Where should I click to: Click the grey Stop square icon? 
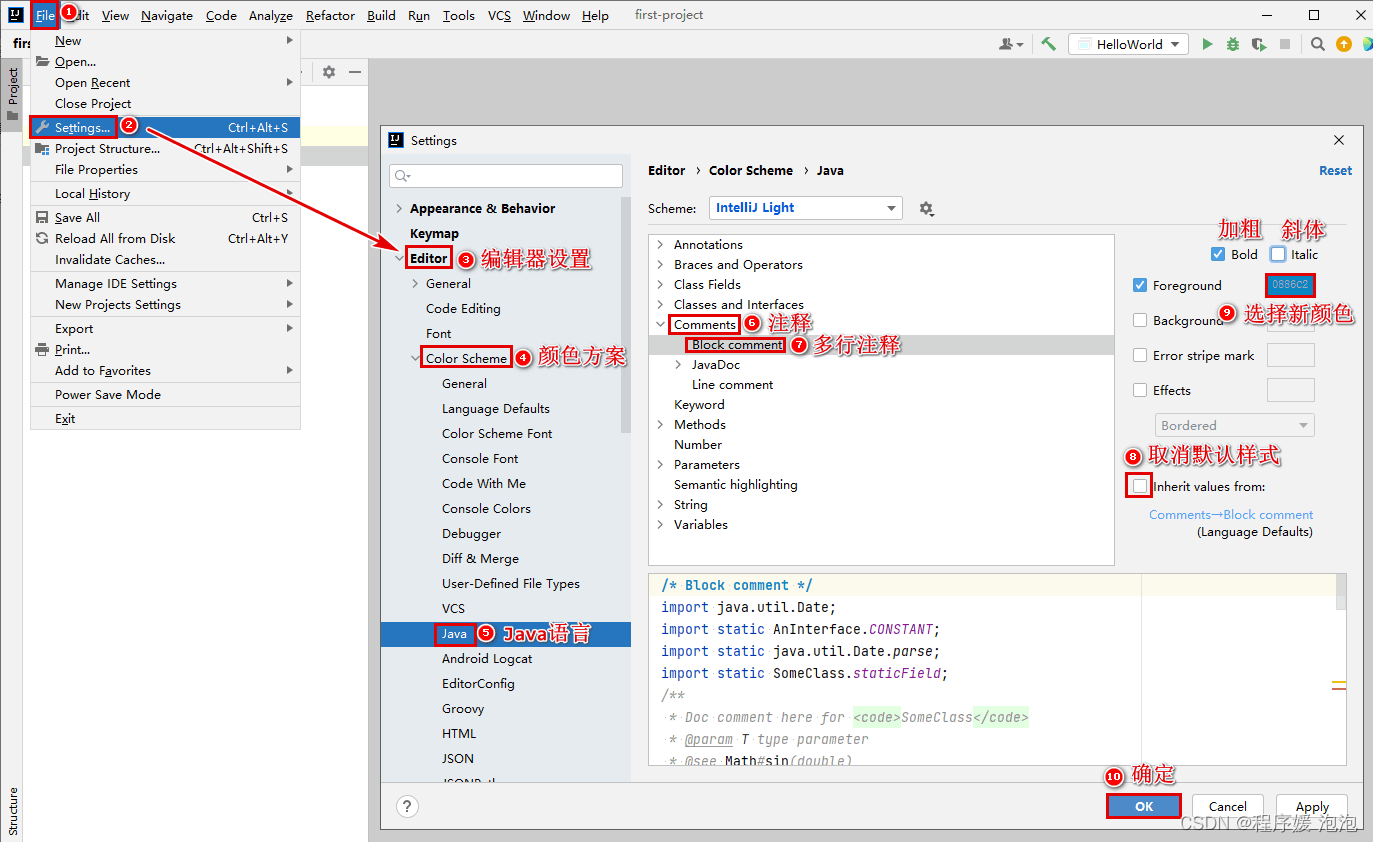(x=1285, y=44)
